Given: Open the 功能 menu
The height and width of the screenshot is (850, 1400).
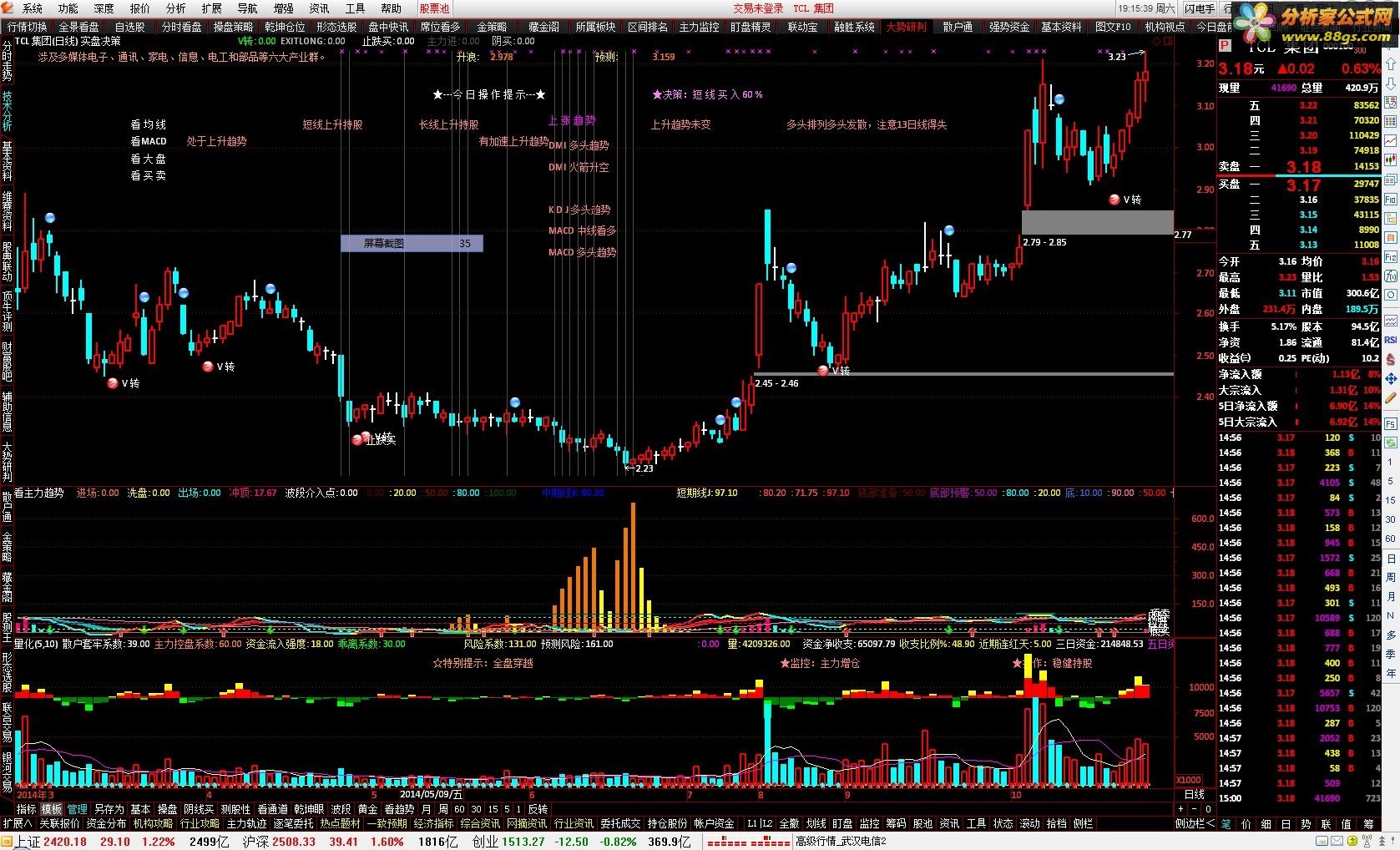Looking at the screenshot, I should click(x=68, y=8).
